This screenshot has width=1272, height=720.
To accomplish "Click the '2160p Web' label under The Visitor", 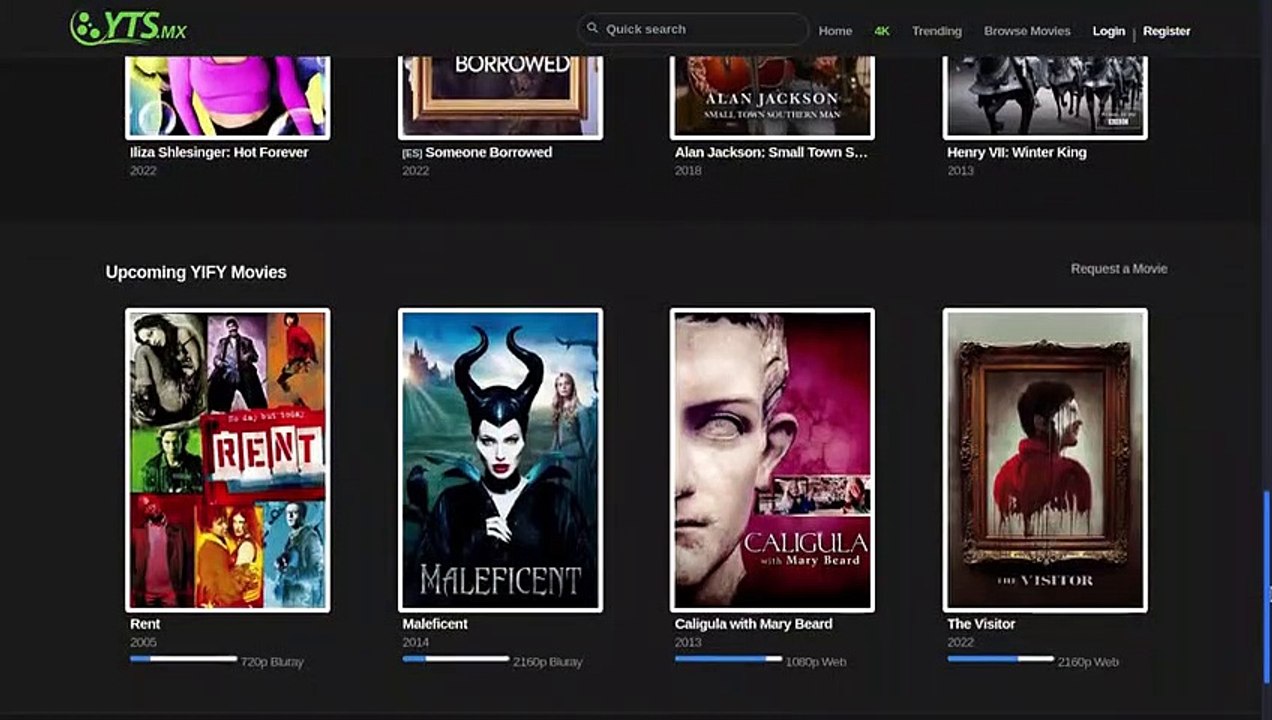I will [x=1088, y=662].
